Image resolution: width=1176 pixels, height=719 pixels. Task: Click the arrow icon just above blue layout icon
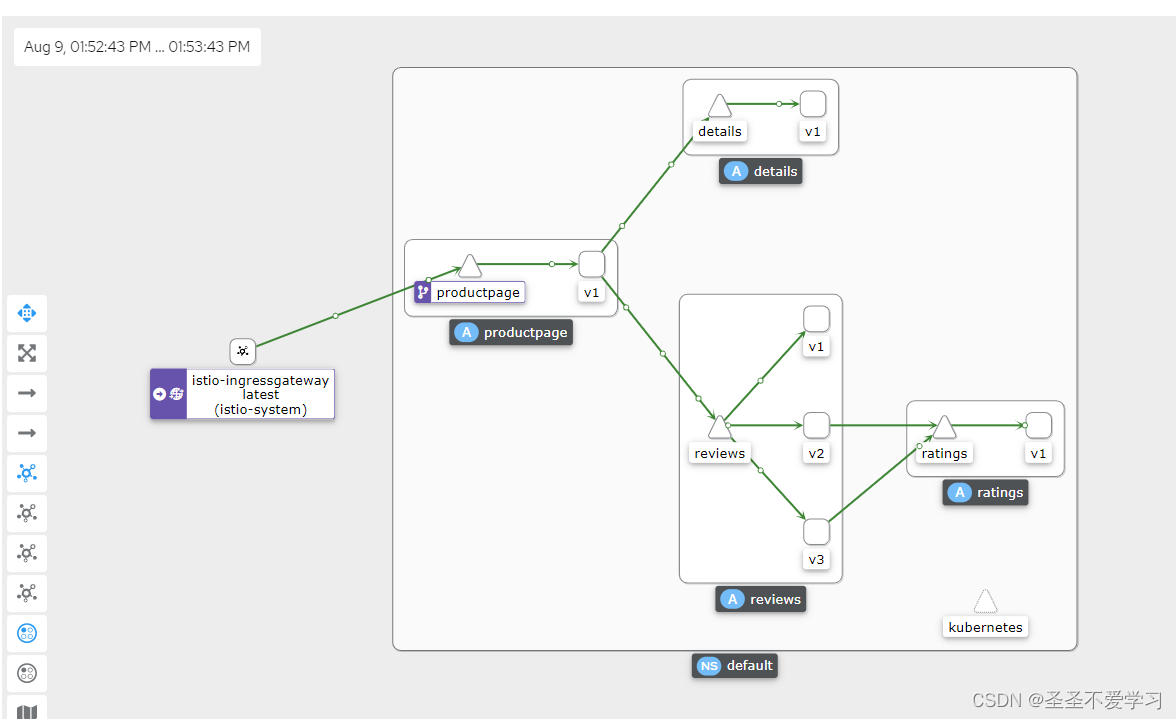27,433
